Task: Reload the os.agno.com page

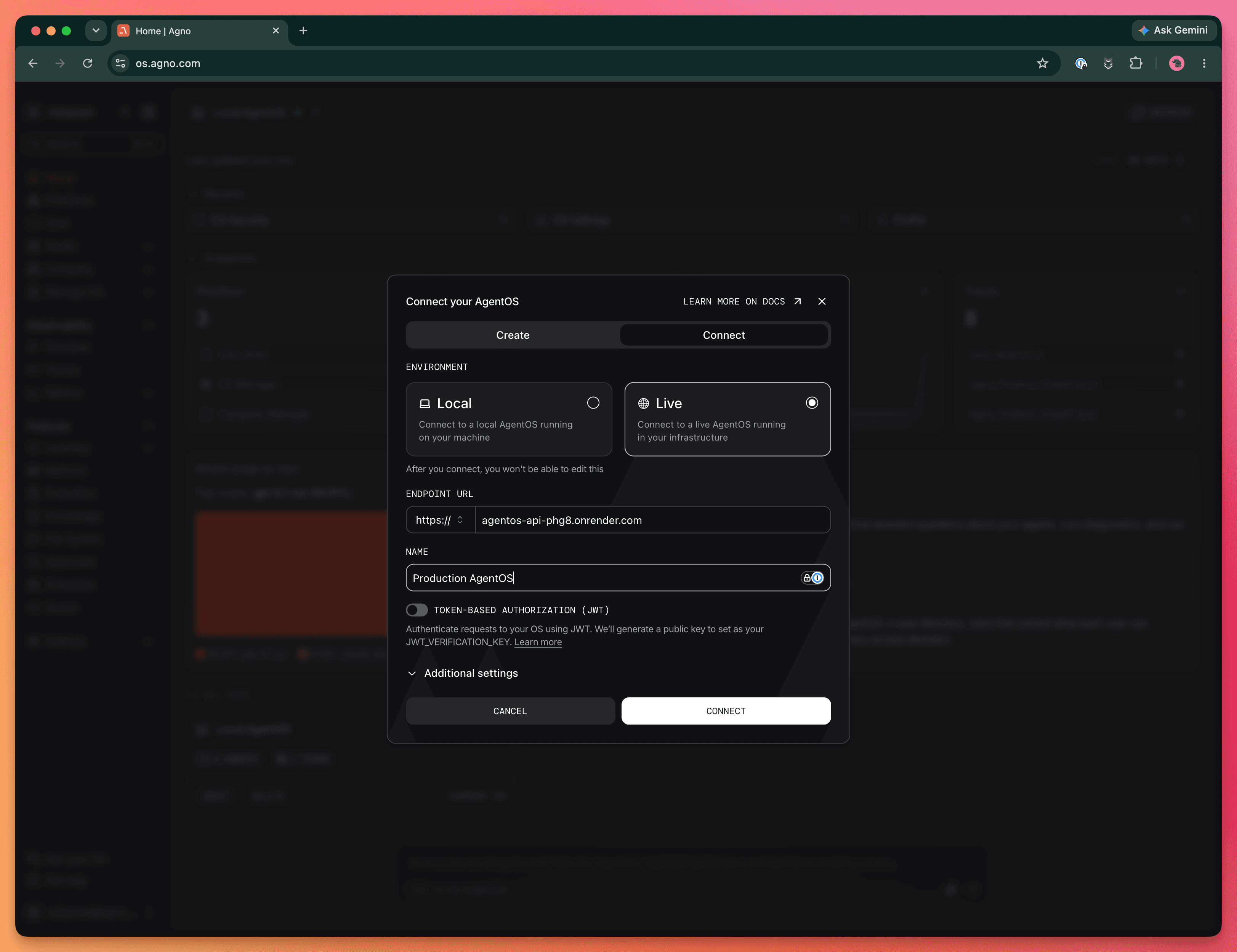Action: pyautogui.click(x=87, y=63)
